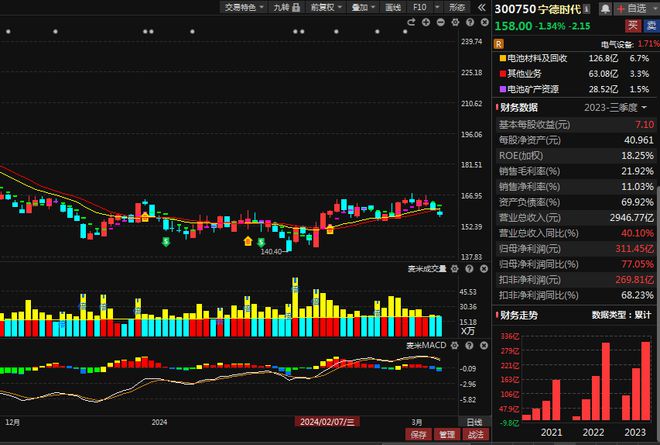660x445 pixels.
Task: Open the F10 company info page
Action: 420,7
